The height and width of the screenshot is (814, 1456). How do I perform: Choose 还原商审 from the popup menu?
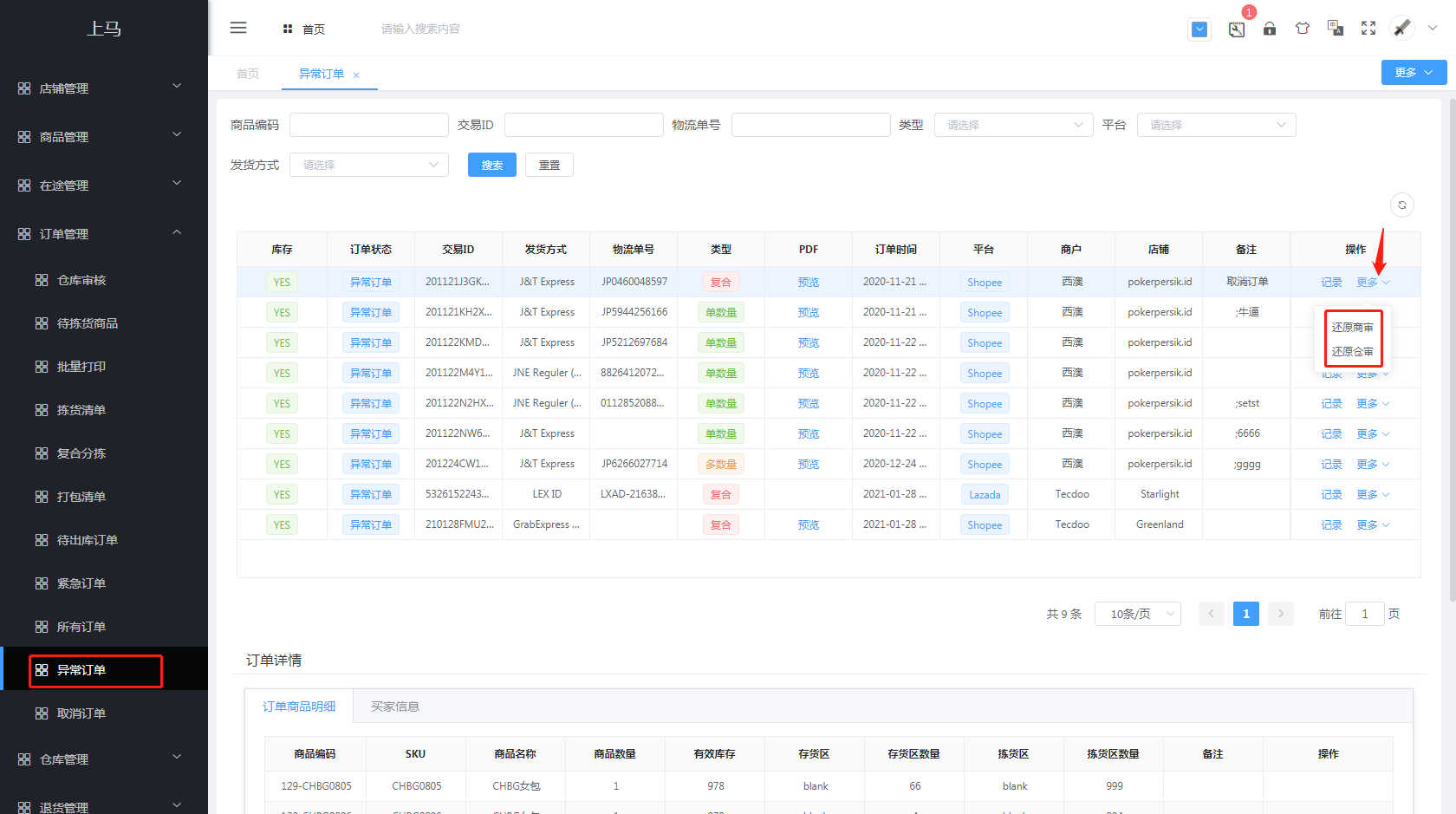coord(1353,328)
